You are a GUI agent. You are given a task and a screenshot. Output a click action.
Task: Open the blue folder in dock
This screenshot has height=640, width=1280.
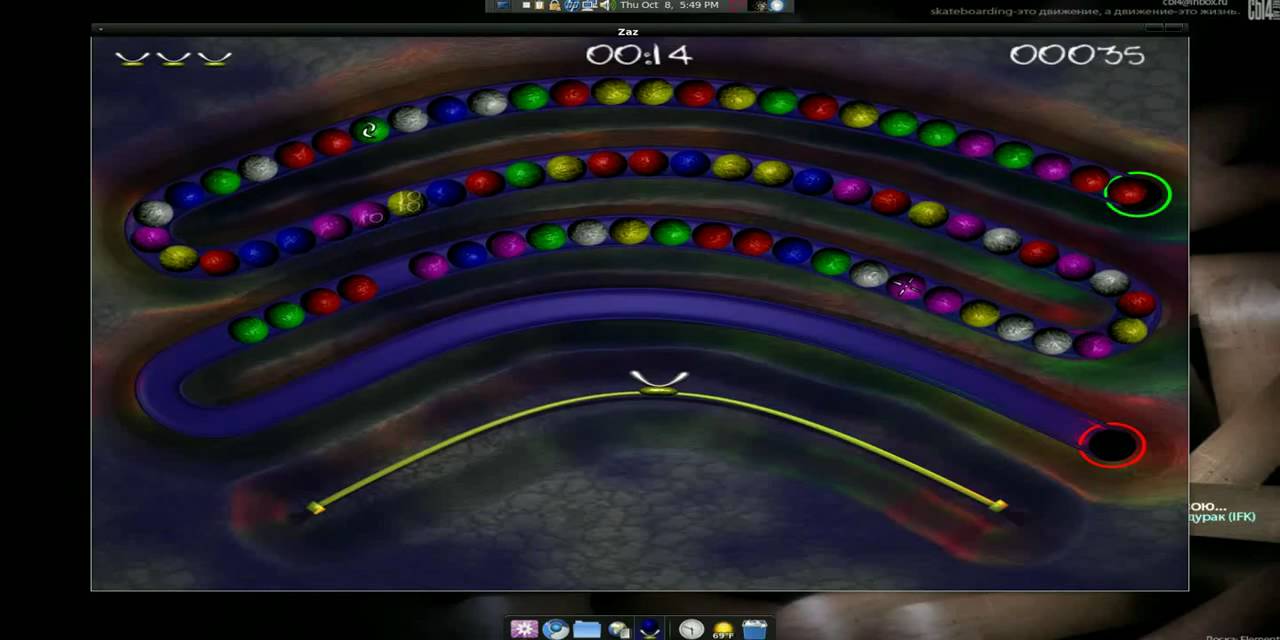(587, 629)
